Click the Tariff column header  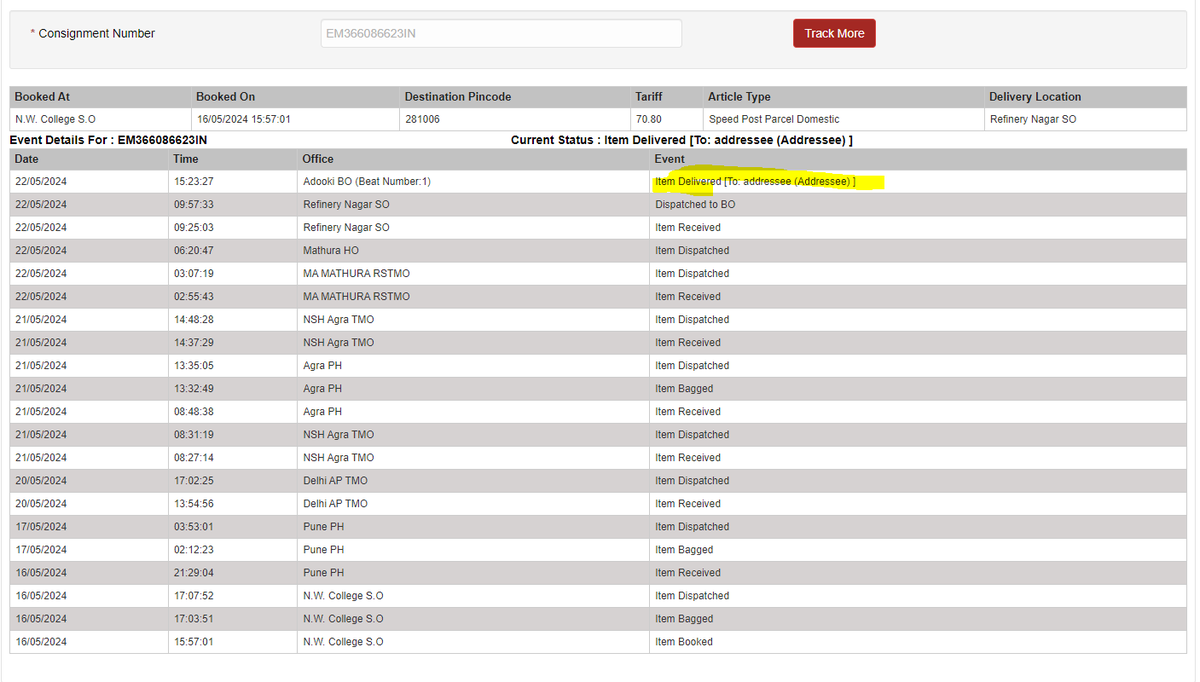(667, 97)
